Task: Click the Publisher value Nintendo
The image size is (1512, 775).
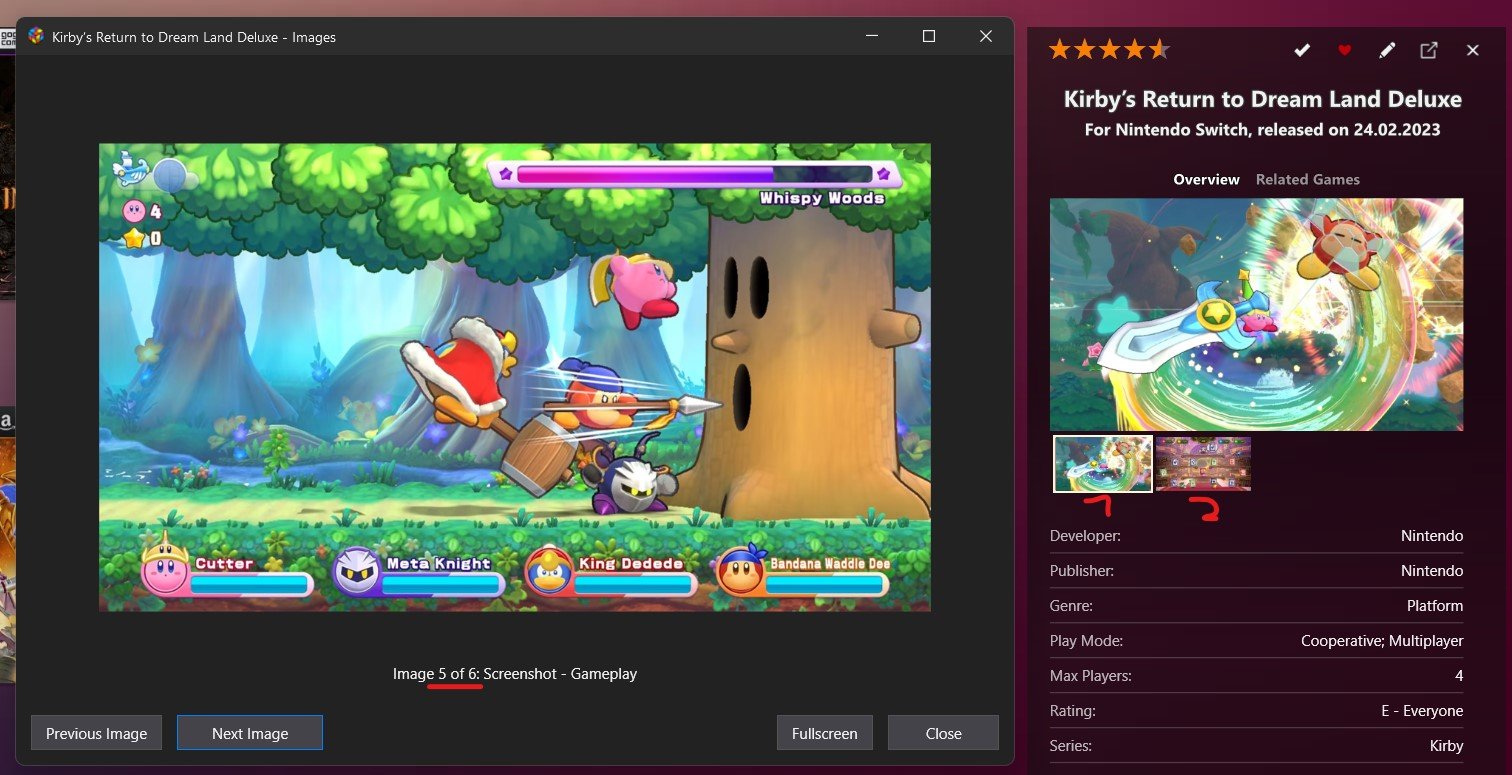Action: click(1431, 571)
